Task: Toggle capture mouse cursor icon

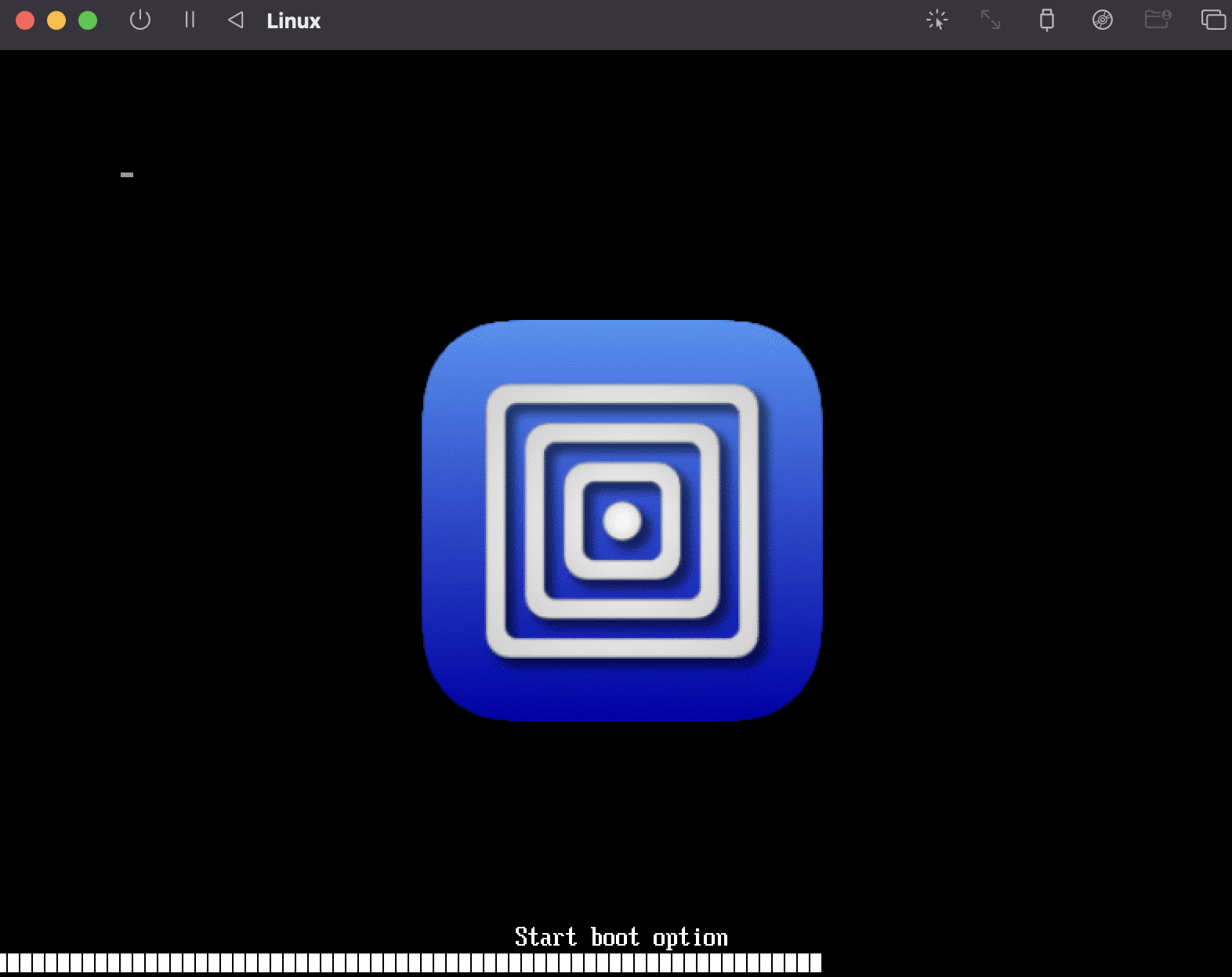Action: (937, 20)
